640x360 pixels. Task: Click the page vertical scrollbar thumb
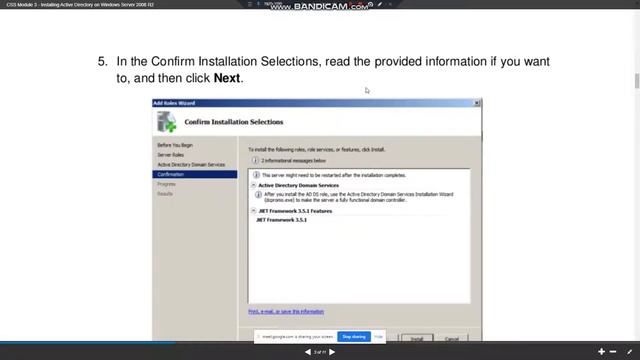pyautogui.click(x=637, y=81)
